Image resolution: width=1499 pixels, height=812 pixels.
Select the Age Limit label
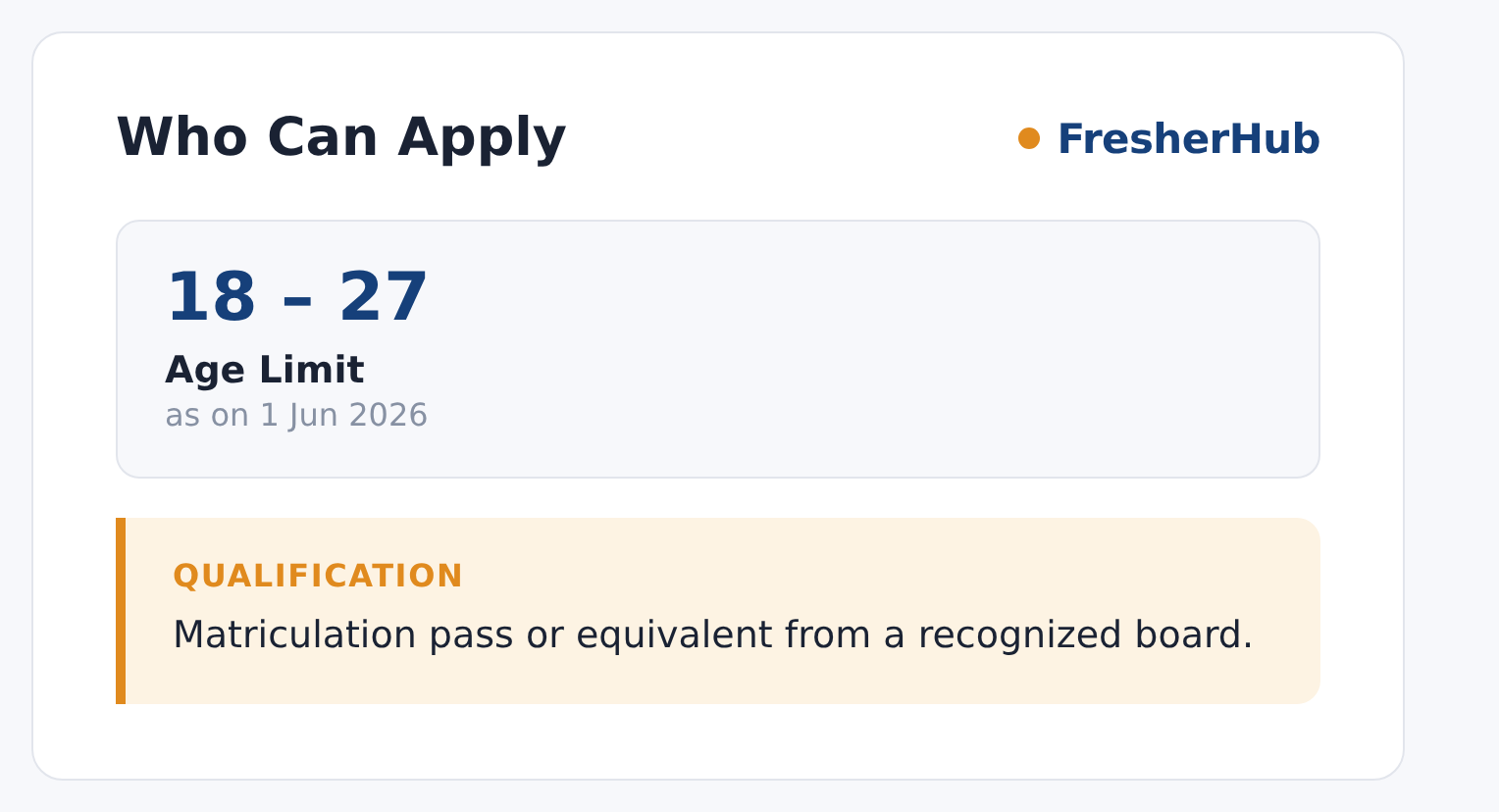(265, 371)
